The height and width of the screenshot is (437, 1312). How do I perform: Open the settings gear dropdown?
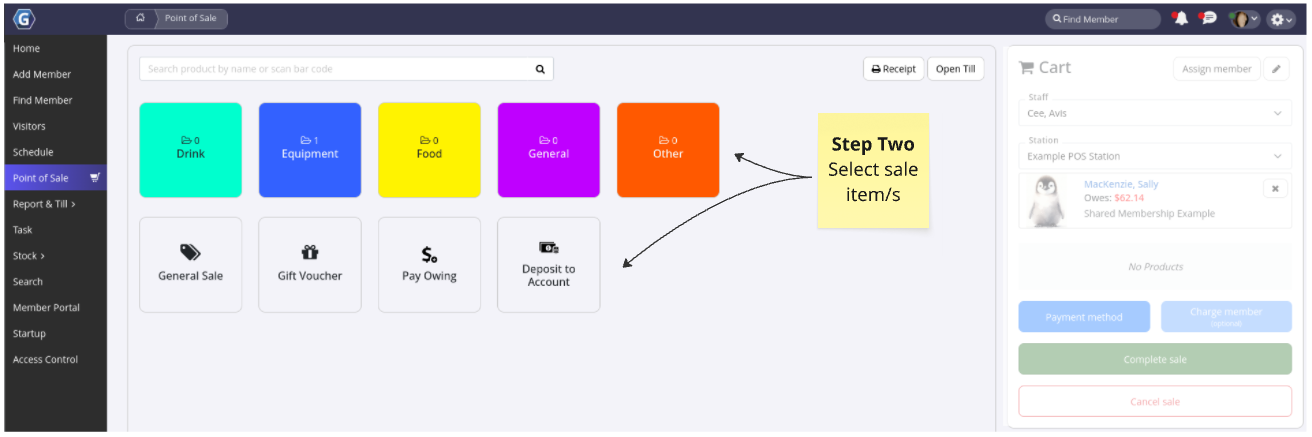[x=1281, y=19]
